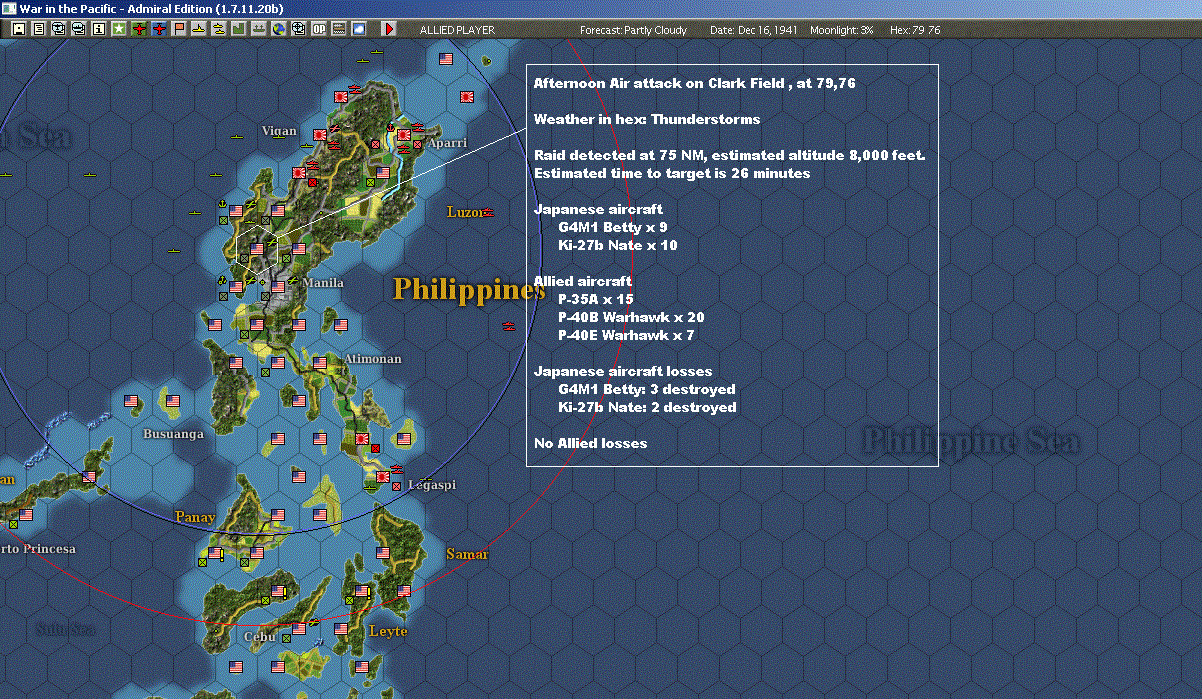Viewport: 1202px width, 699px height.
Task: Click the green anchor icon on Luzon west coast
Action: coord(222,204)
